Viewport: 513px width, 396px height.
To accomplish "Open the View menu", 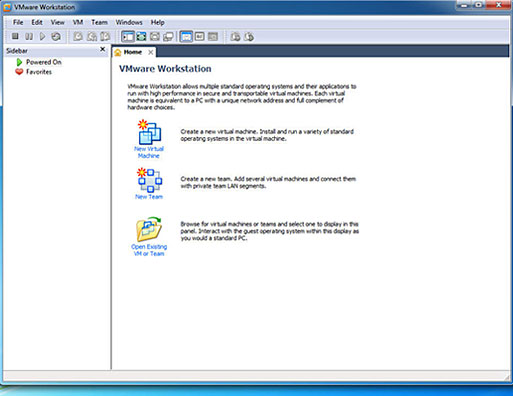I will point(57,22).
